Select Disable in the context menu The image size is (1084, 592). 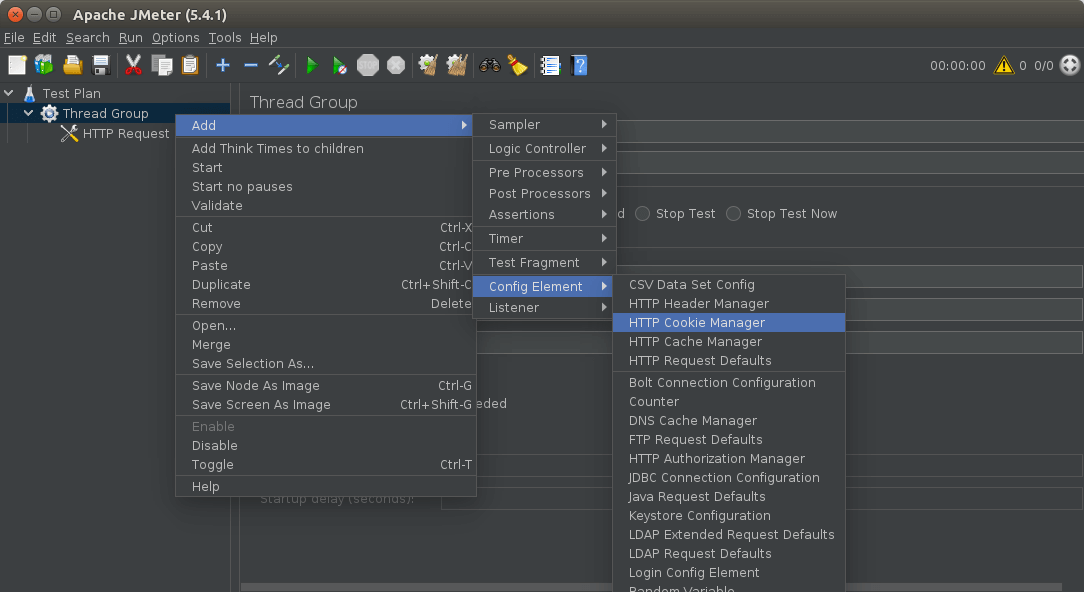[x=215, y=446]
